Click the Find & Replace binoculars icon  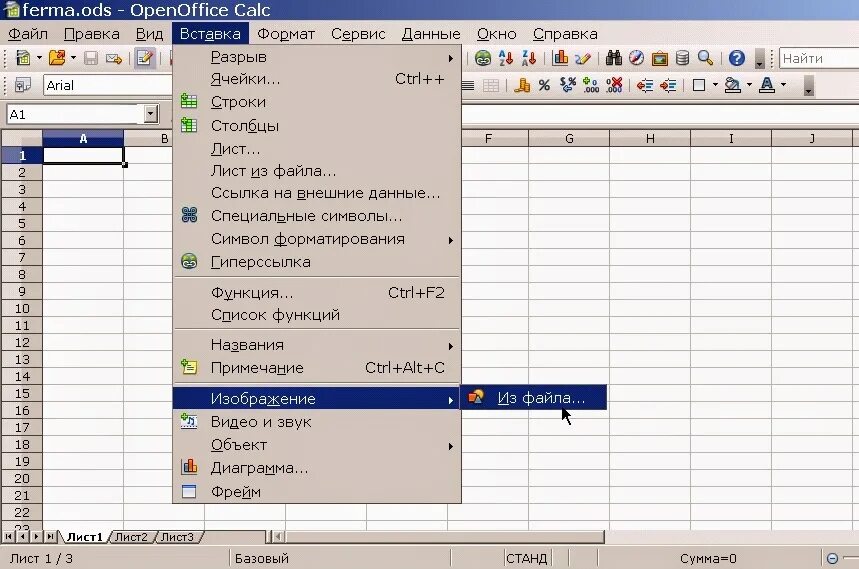(614, 58)
